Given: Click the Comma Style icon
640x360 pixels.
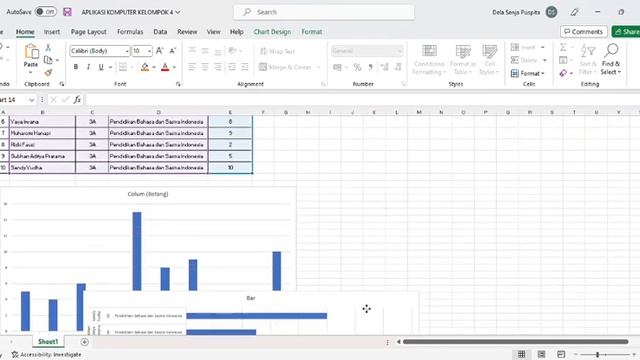Looking at the screenshot, I should coord(370,67).
